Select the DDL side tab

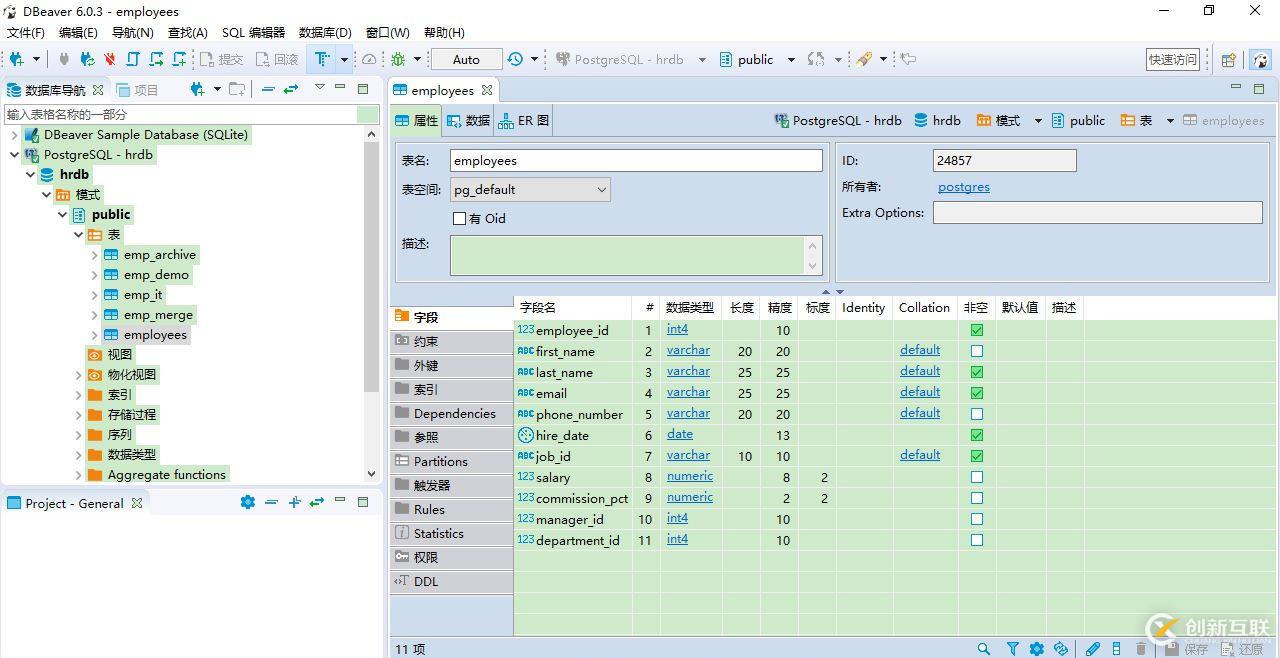point(451,581)
